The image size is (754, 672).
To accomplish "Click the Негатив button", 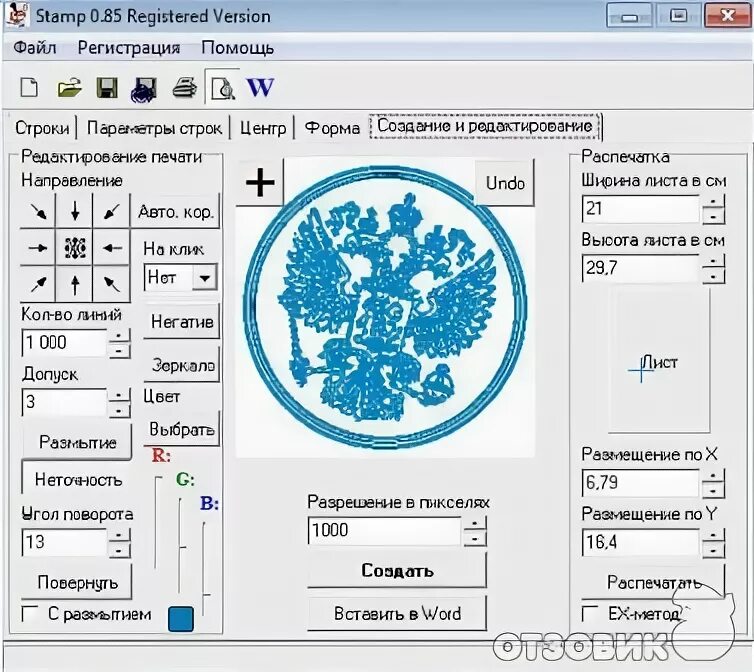I will [x=182, y=321].
